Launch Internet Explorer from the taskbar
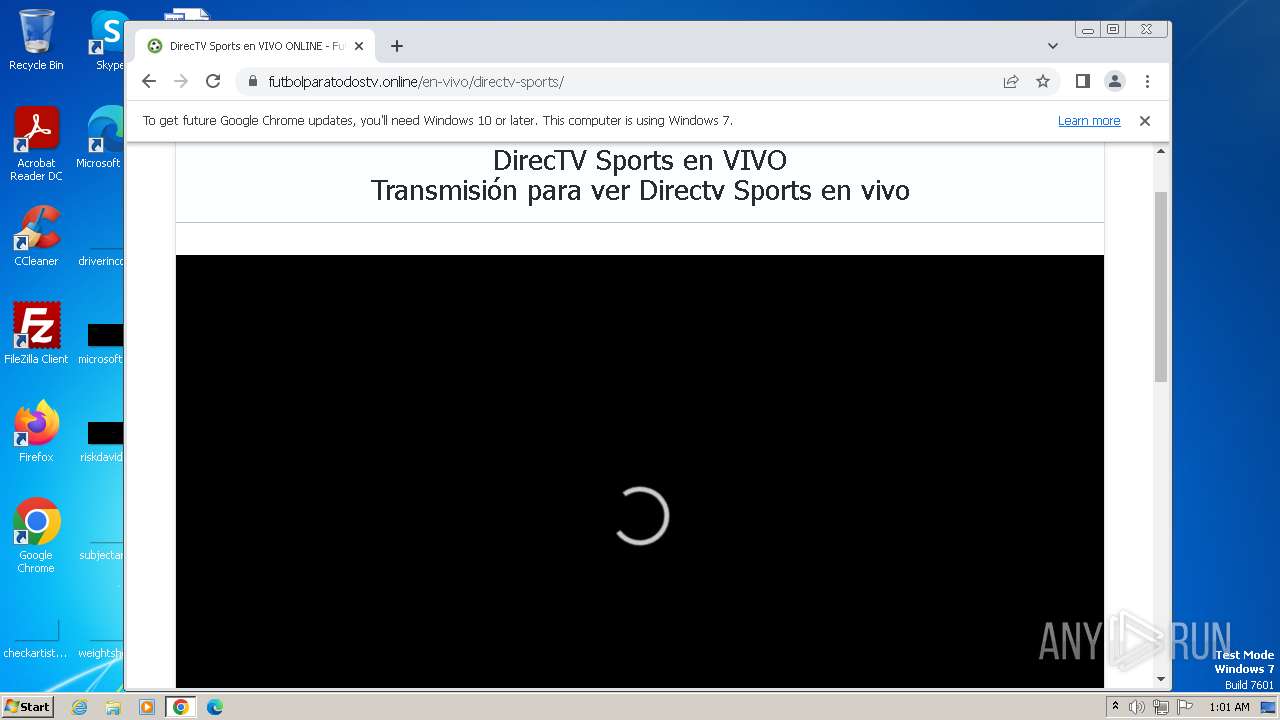This screenshot has height=720, width=1280. pos(80,707)
